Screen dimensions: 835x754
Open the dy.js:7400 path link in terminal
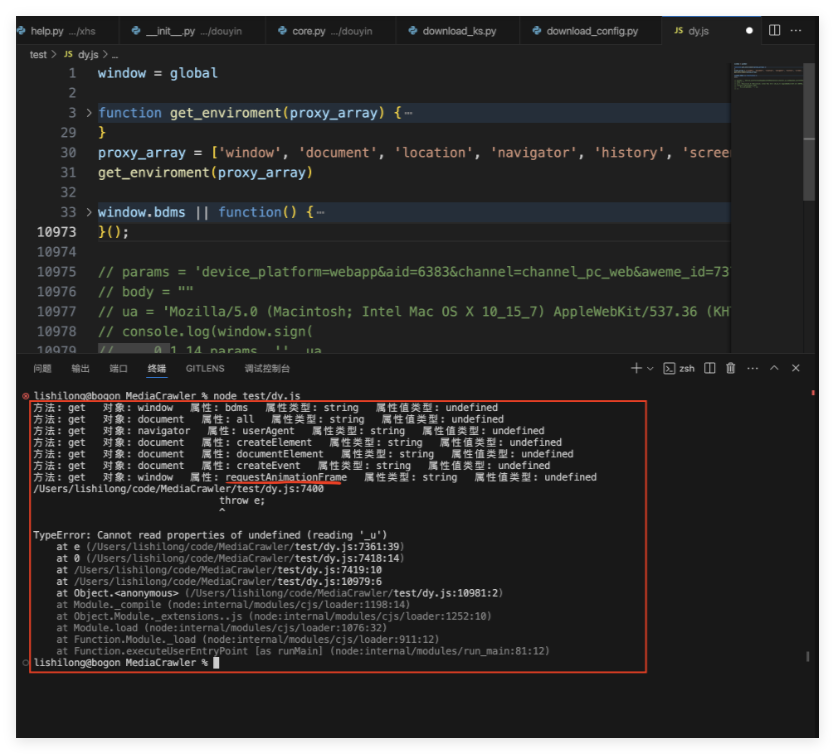click(x=178, y=489)
